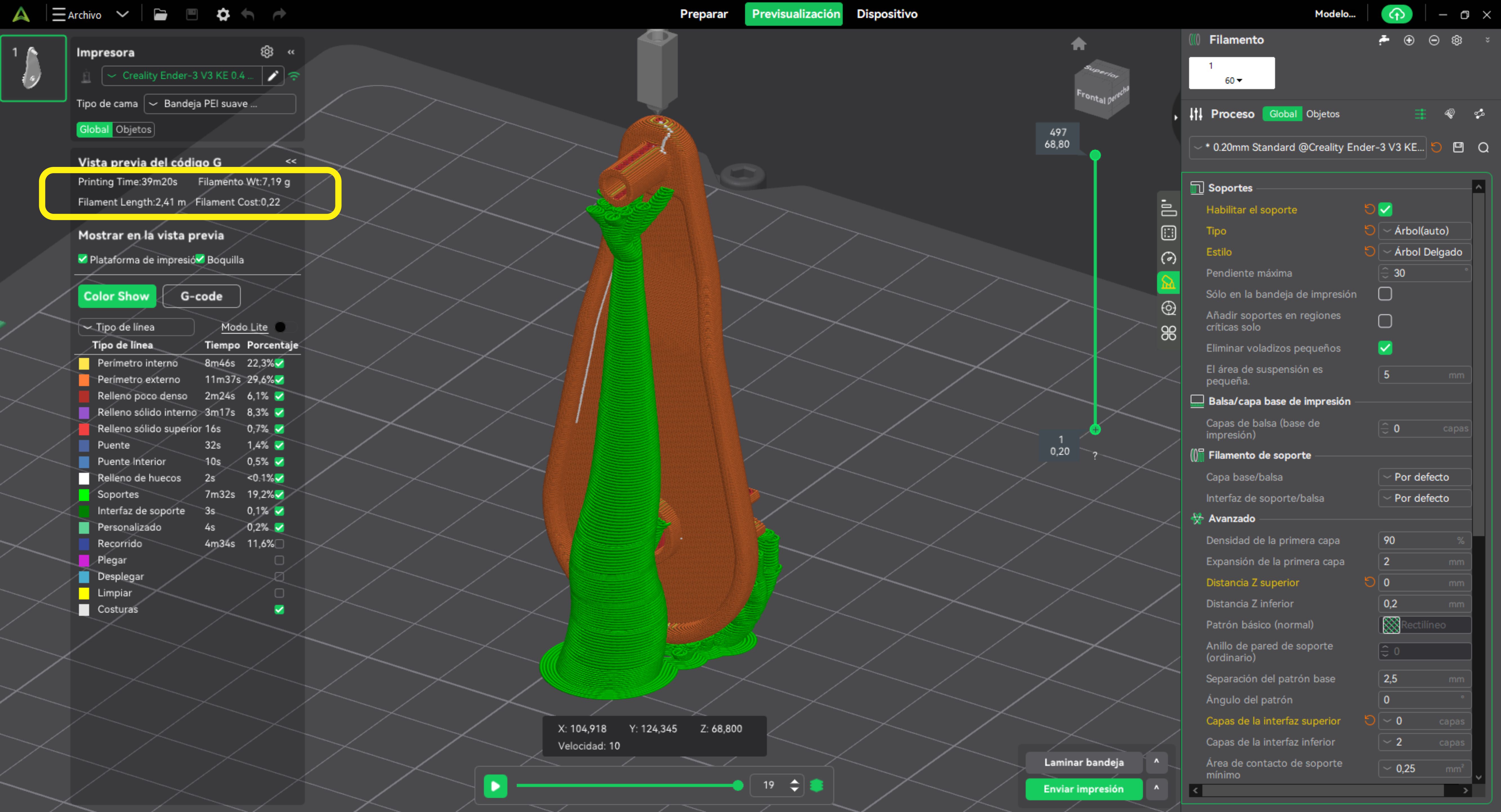Click the search process settings icon

coord(1483,148)
